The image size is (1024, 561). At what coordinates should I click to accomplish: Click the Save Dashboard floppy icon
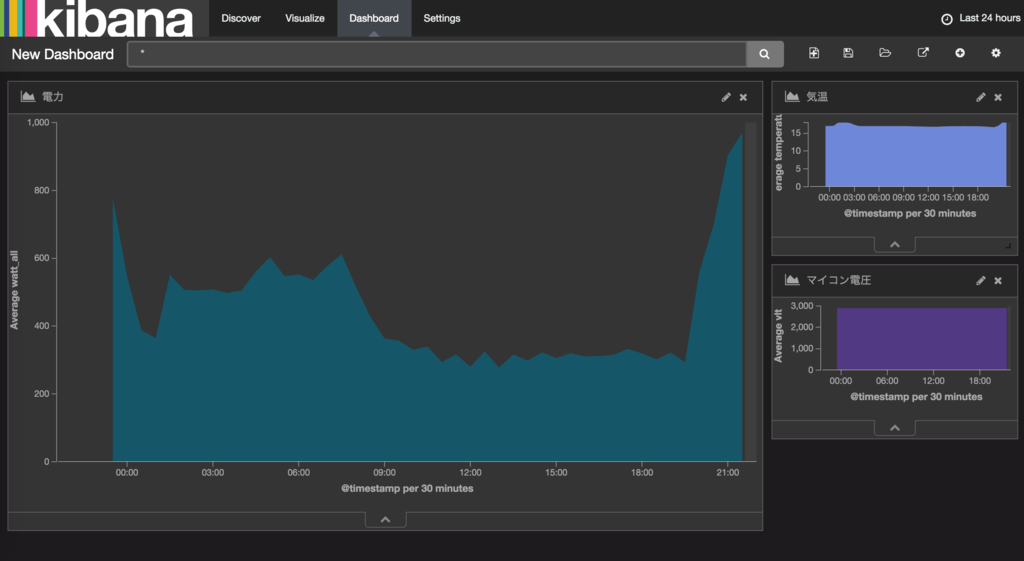pos(848,53)
